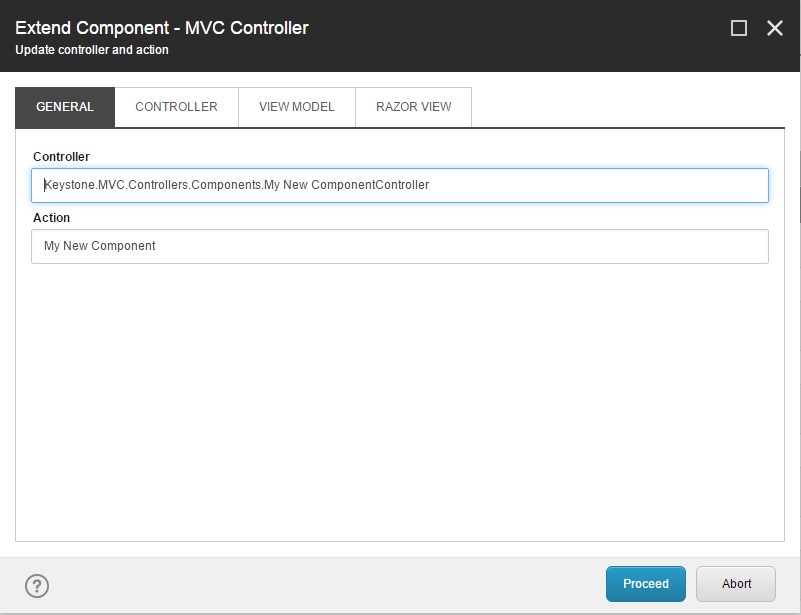Click the dialog title 'Extend Component - MVC Controller'

coord(162,28)
